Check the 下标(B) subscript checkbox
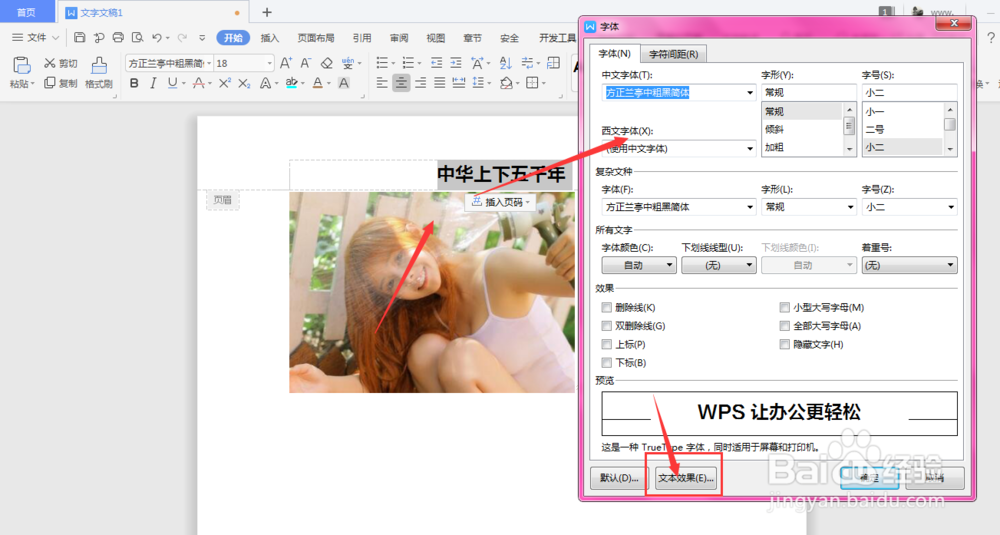The width and height of the screenshot is (1000, 535). [x=606, y=363]
